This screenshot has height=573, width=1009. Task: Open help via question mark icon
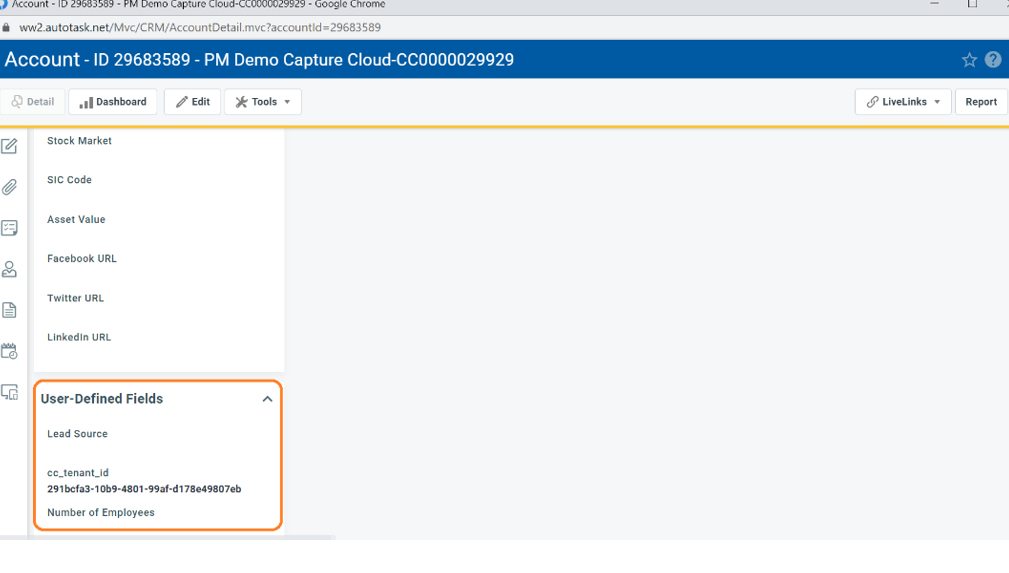993,60
